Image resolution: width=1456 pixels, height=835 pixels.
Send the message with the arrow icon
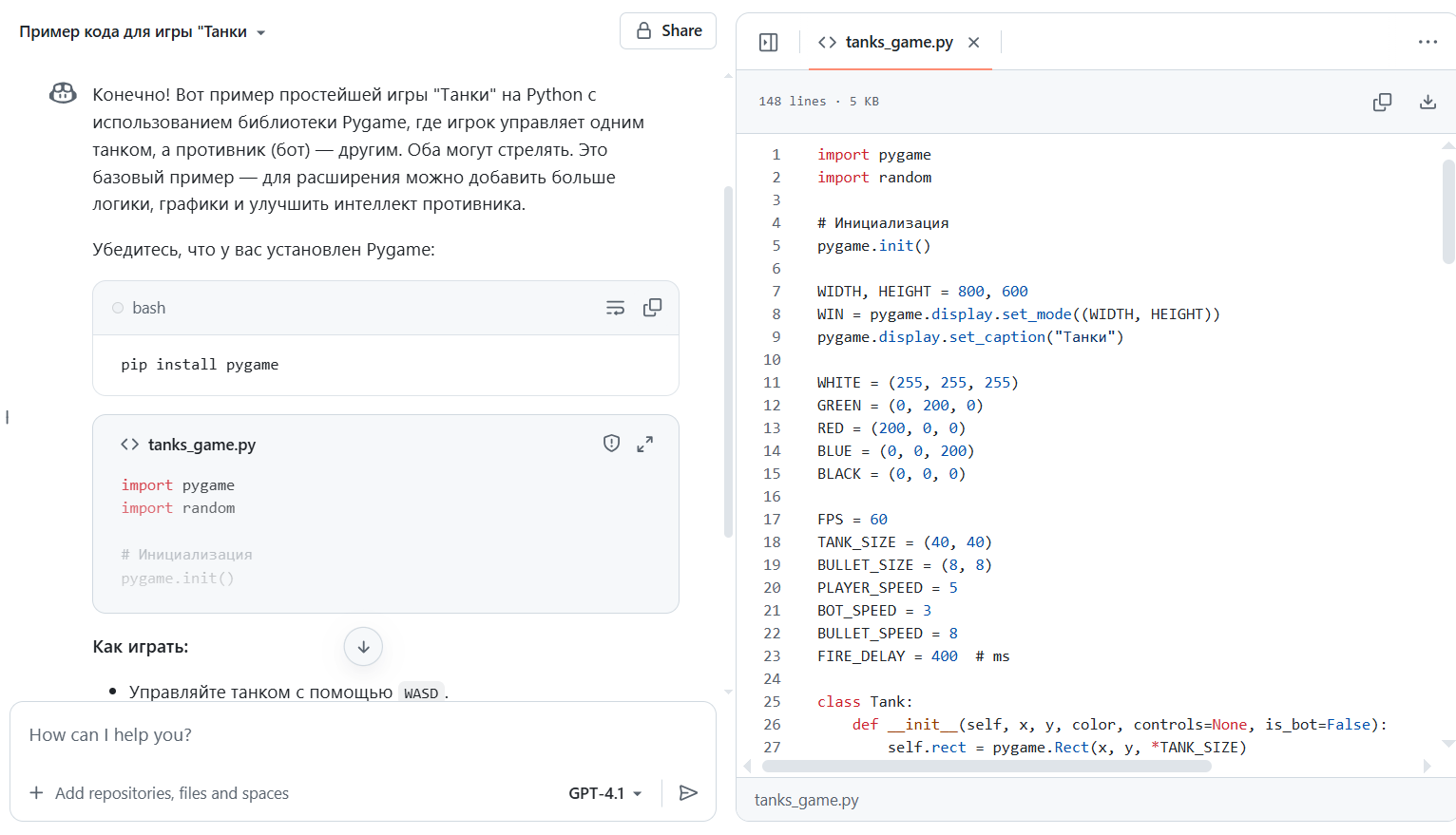pos(688,793)
